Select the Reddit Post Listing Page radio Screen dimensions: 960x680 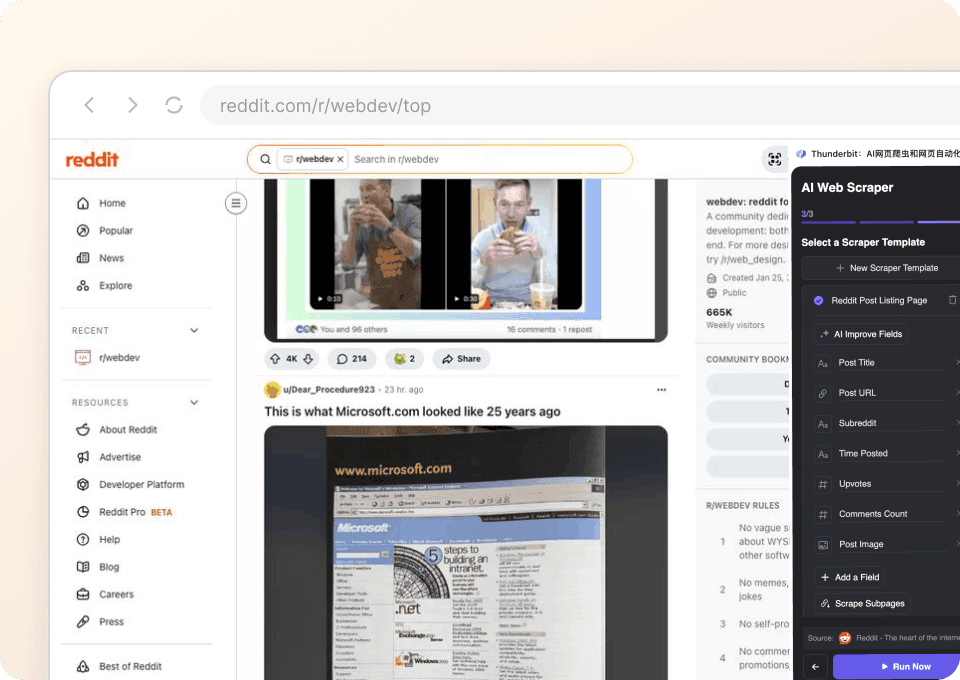[818, 300]
